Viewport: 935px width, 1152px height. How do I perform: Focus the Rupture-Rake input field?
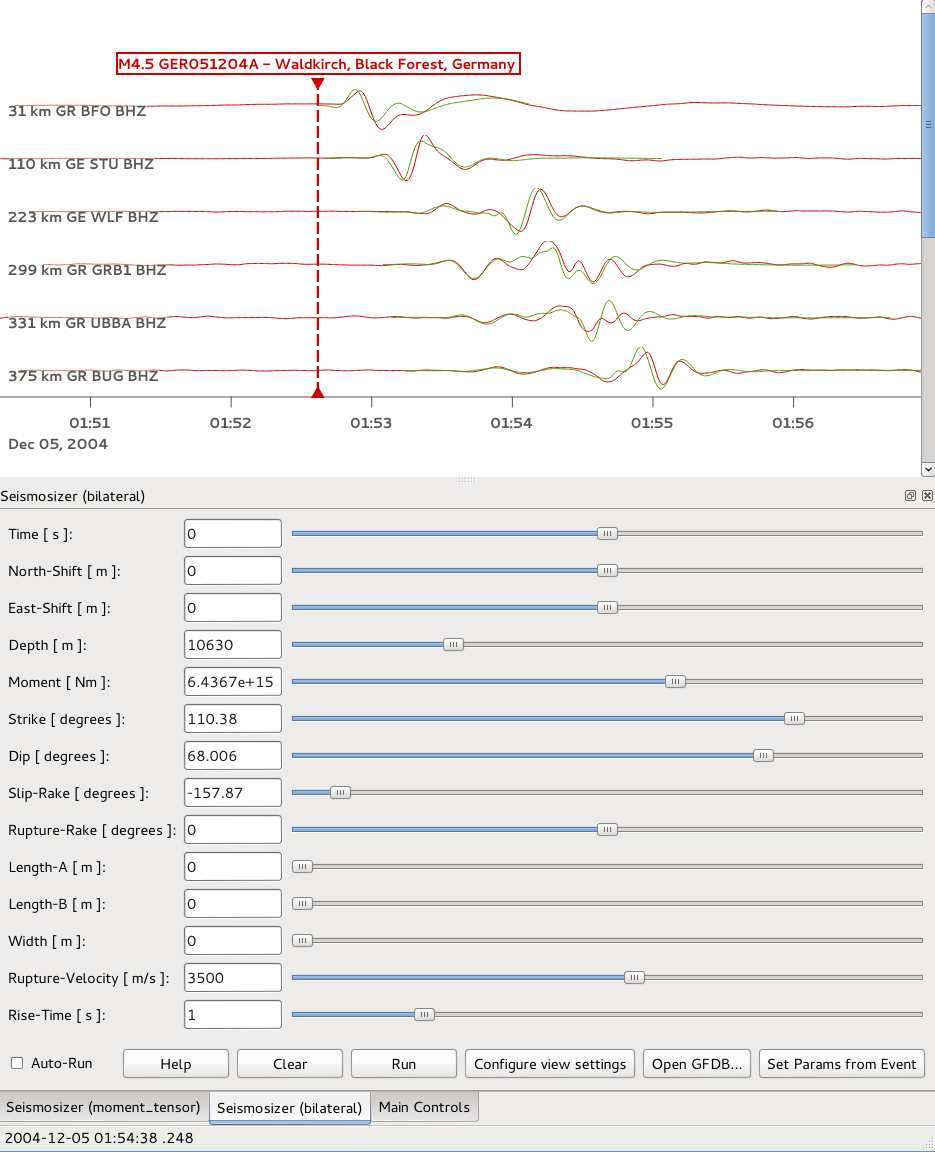233,829
